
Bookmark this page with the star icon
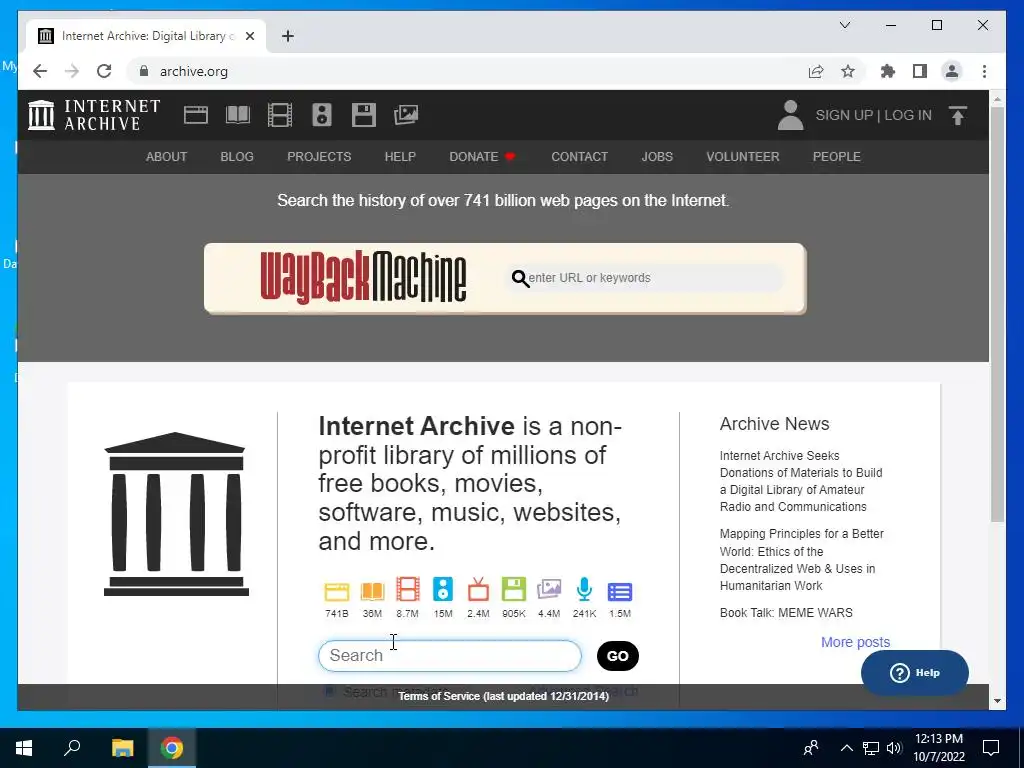tap(848, 71)
